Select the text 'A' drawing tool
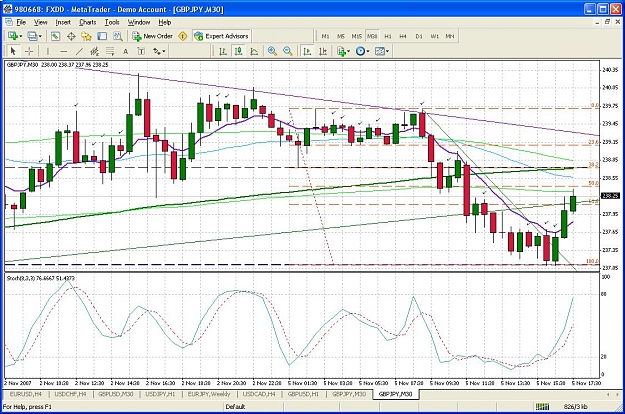 pyautogui.click(x=126, y=51)
